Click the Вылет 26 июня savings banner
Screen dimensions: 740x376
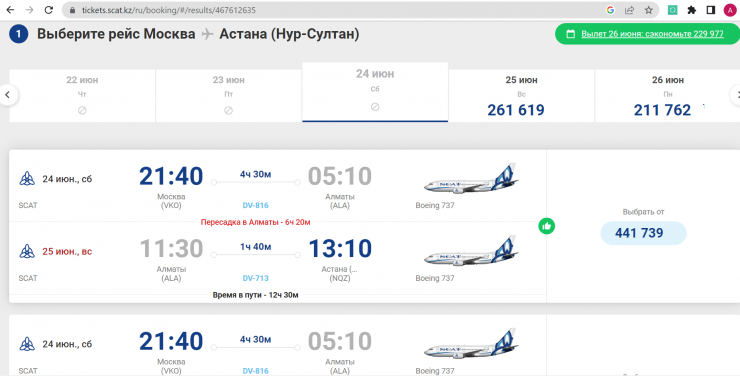(648, 34)
